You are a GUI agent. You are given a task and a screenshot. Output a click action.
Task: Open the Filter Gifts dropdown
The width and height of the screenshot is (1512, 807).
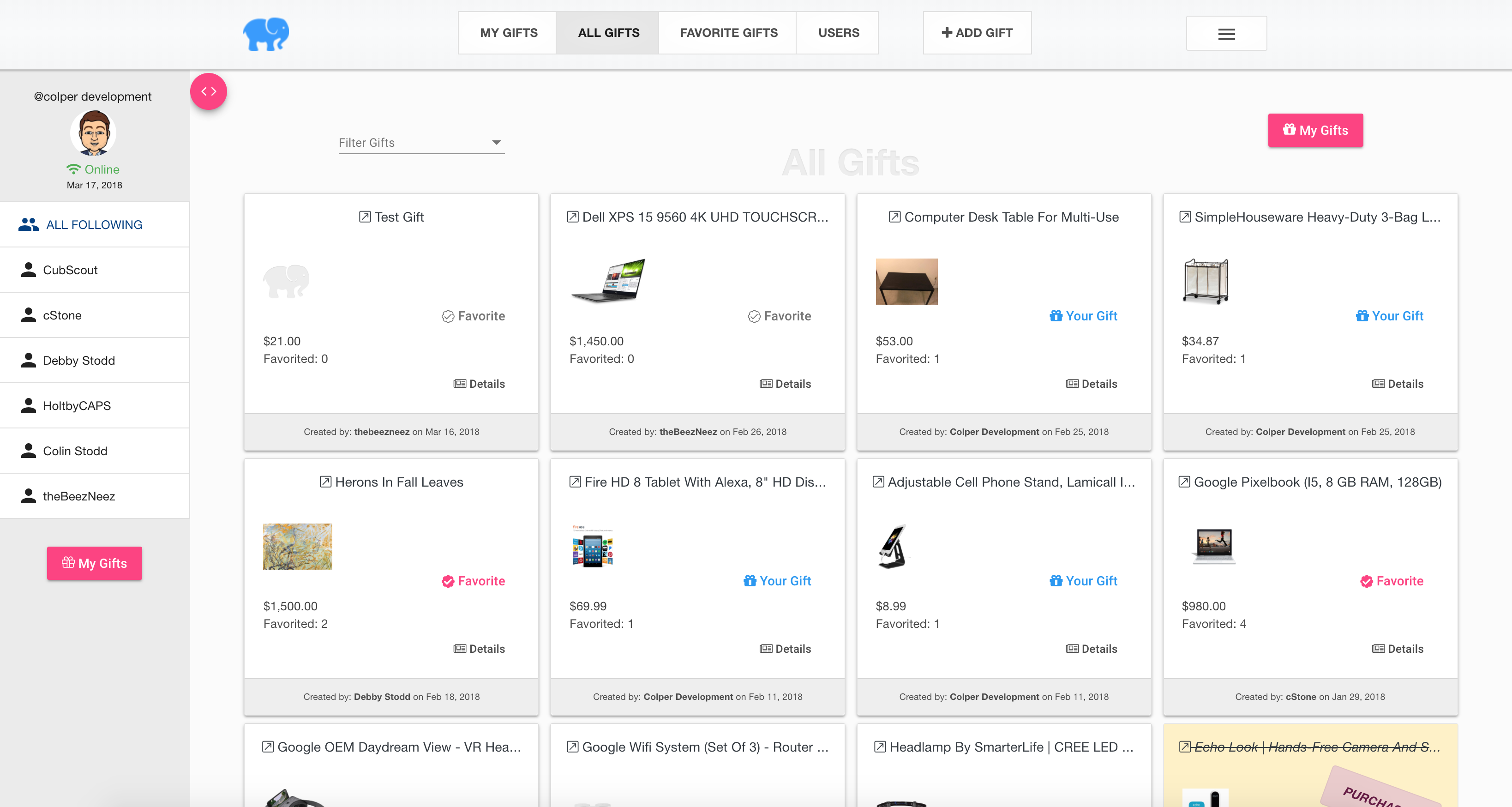click(x=421, y=143)
